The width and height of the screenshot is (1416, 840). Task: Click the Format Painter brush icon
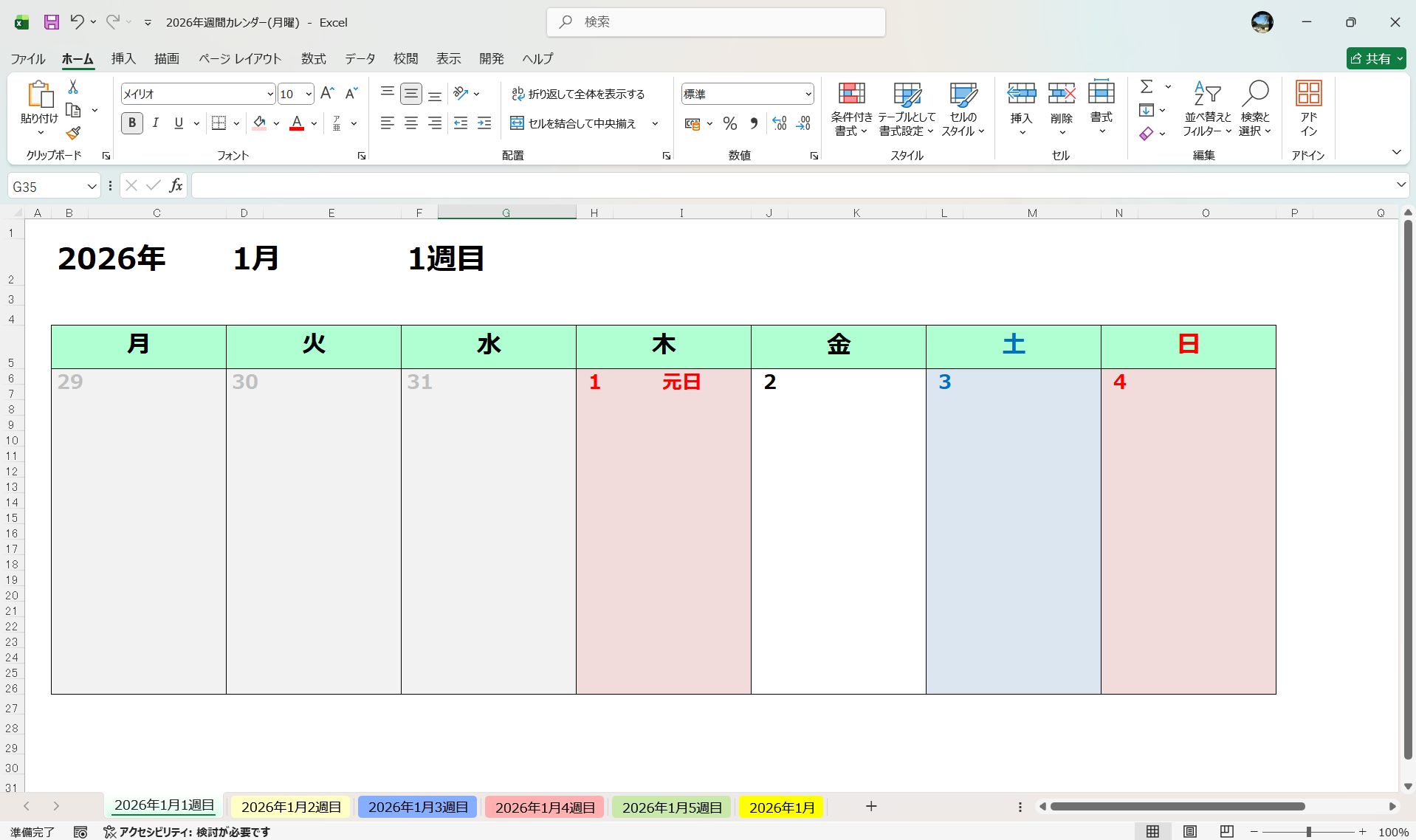[x=73, y=133]
